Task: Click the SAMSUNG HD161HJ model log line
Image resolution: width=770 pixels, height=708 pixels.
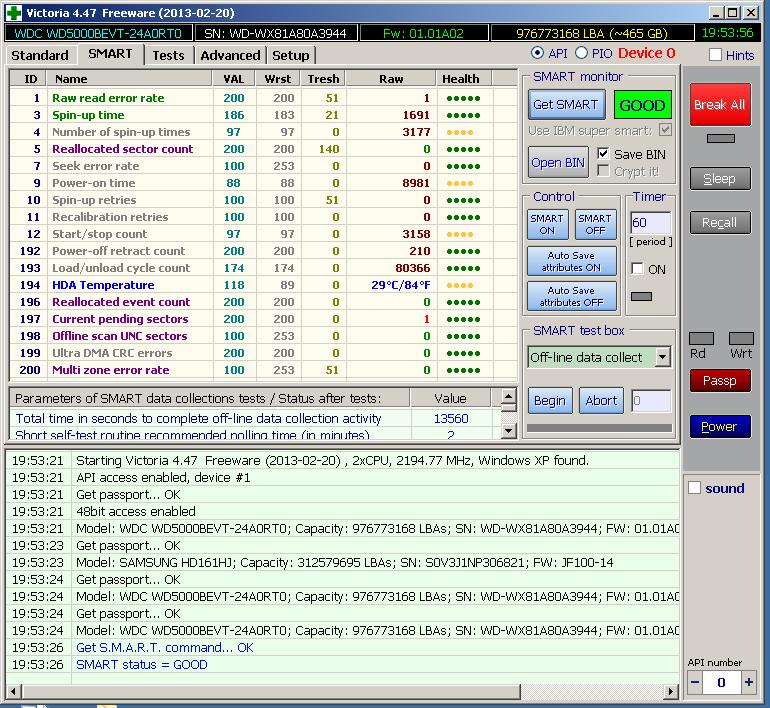Action: [x=345, y=562]
